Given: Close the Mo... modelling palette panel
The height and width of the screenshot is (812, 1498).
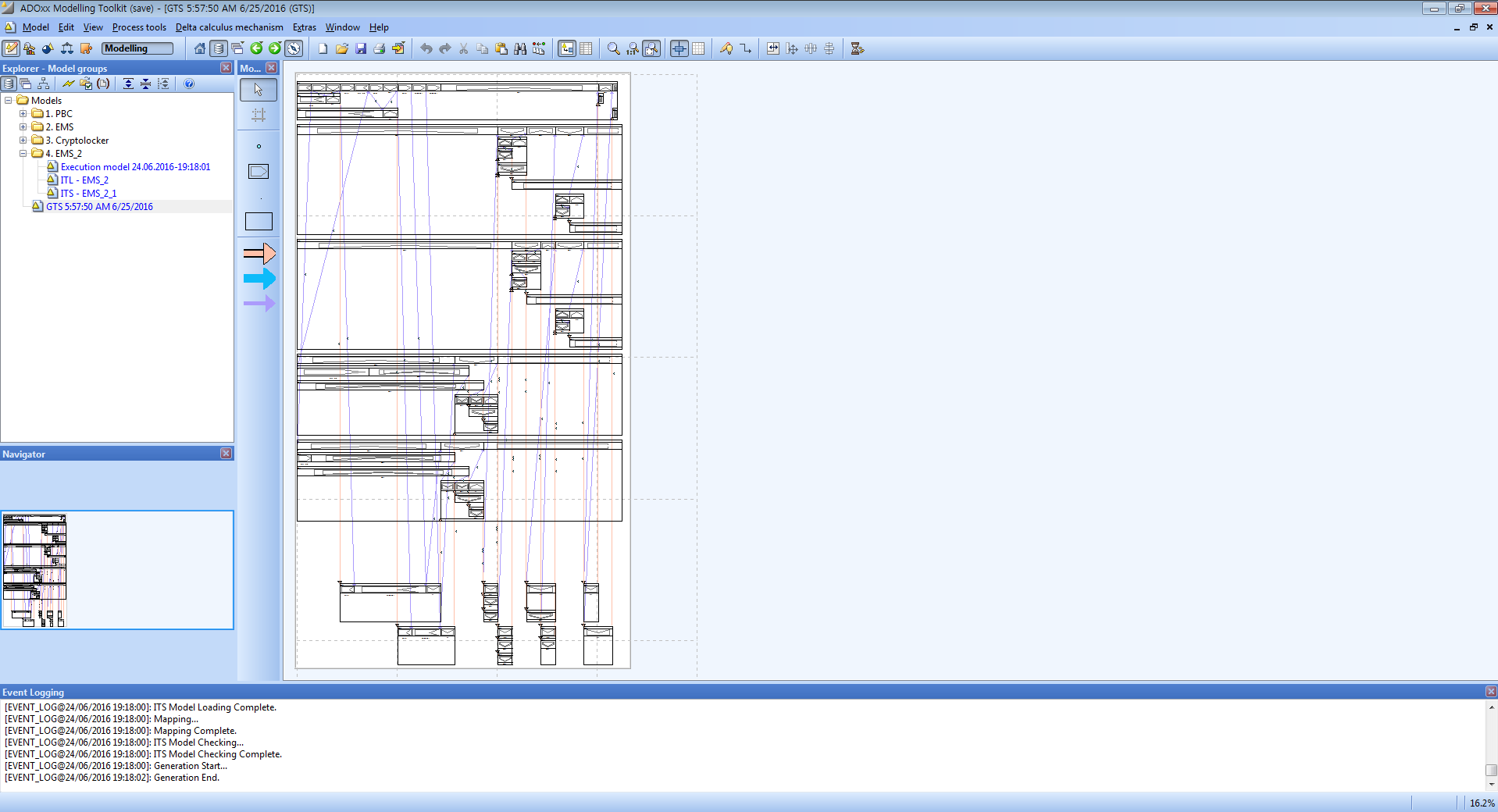Looking at the screenshot, I should [x=271, y=68].
